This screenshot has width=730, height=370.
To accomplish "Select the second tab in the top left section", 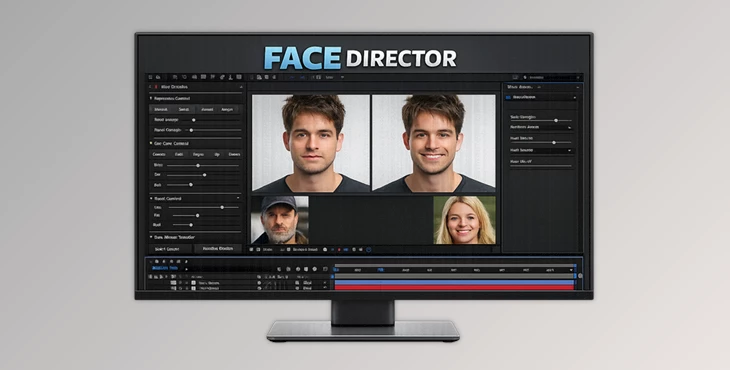I will pyautogui.click(x=184, y=109).
